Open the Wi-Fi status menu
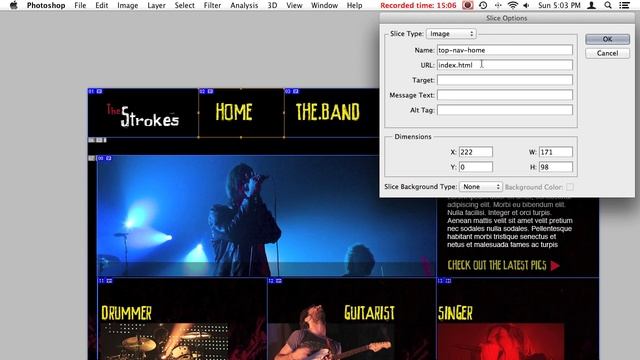640x360 pixels. click(x=513, y=5)
